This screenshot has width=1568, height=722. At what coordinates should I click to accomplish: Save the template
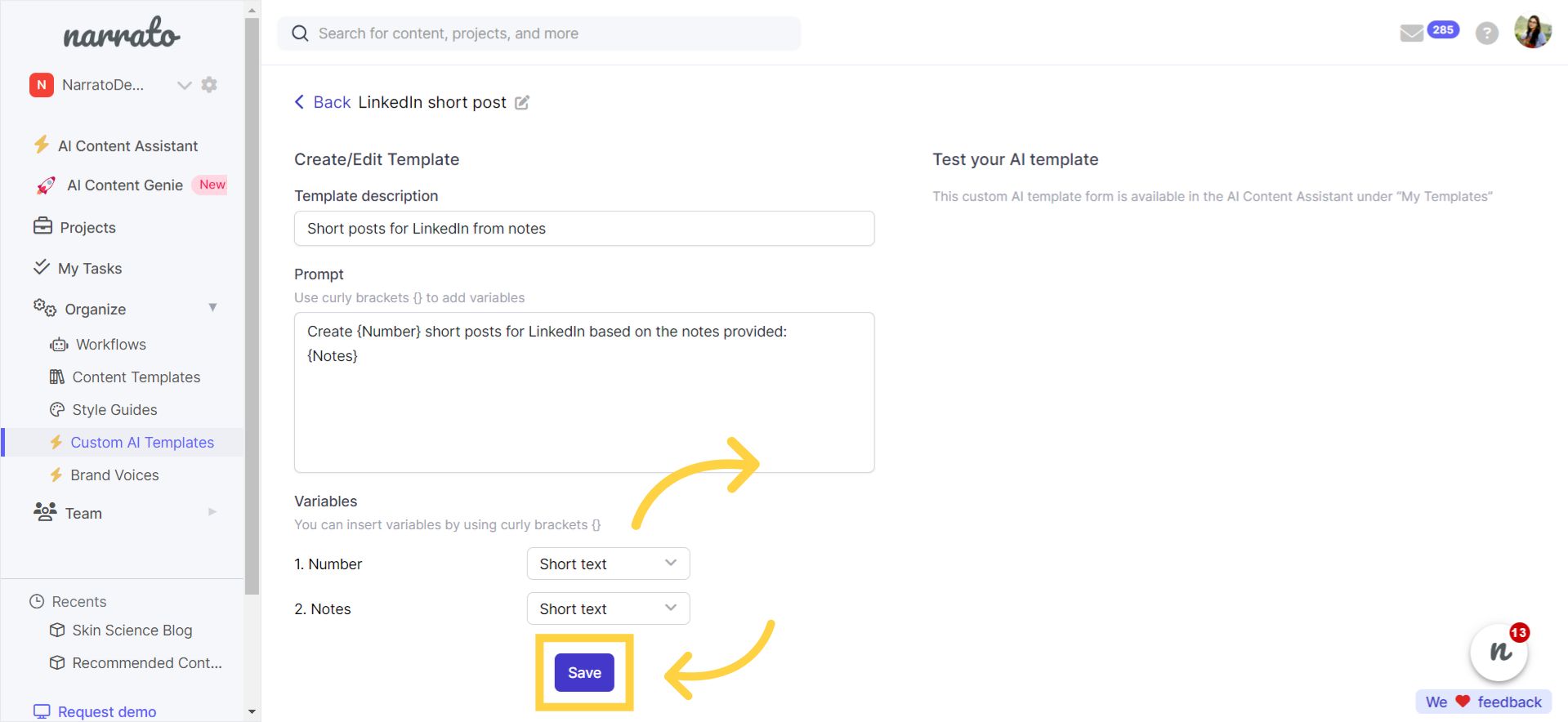click(x=584, y=673)
